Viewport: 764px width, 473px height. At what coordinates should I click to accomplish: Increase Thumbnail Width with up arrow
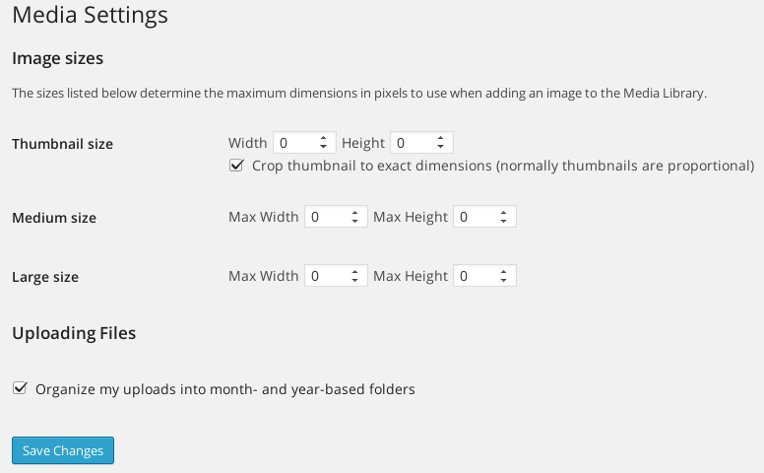coord(323,139)
